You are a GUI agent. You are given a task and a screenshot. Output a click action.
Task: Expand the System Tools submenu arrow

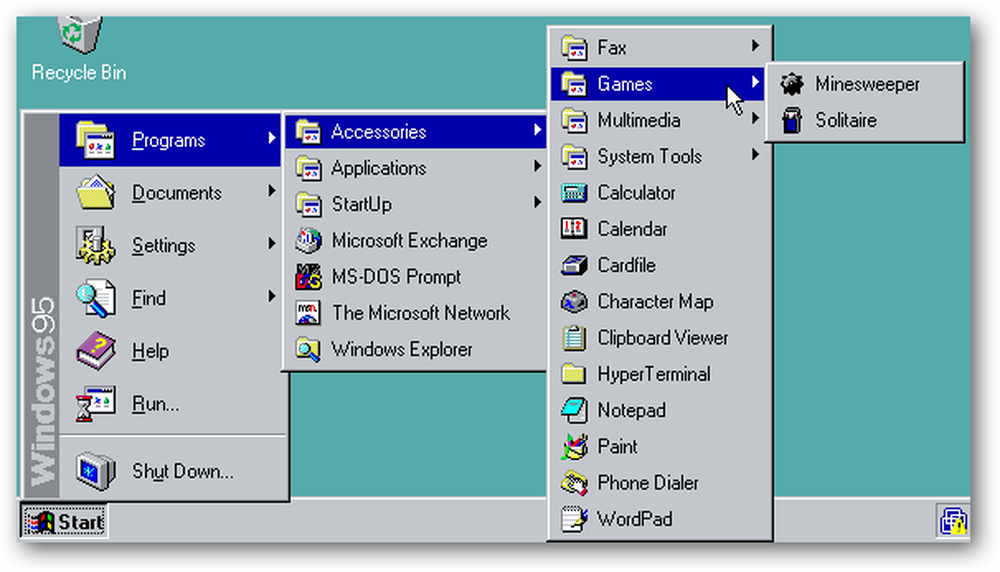click(x=755, y=155)
